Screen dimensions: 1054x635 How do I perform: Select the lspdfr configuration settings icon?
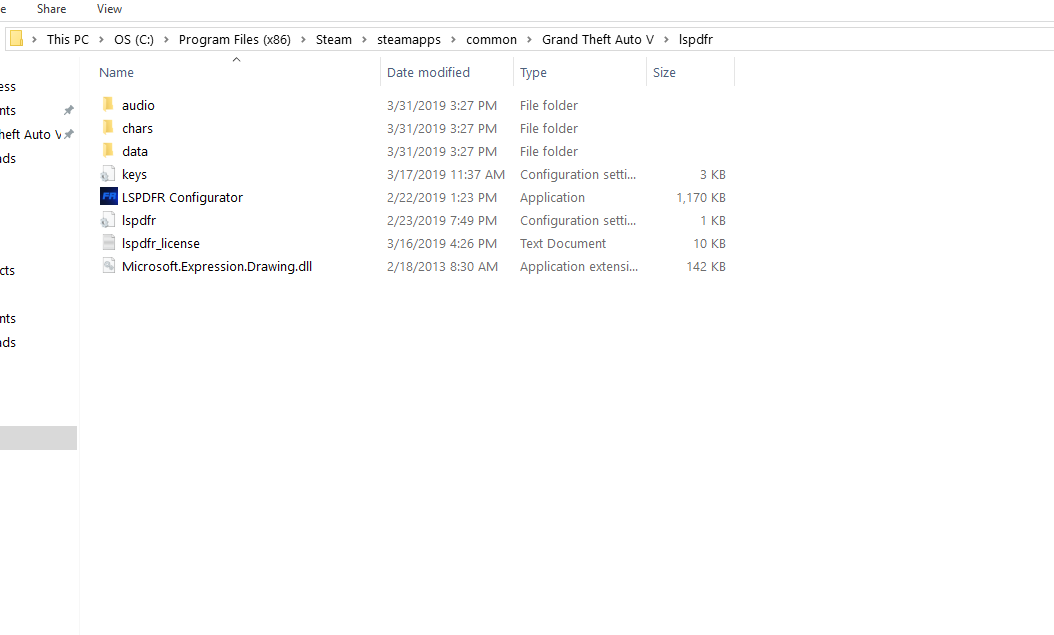(108, 220)
